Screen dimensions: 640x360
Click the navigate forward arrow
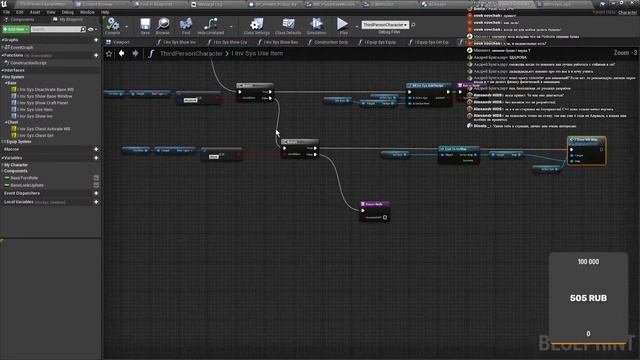(x=135, y=53)
